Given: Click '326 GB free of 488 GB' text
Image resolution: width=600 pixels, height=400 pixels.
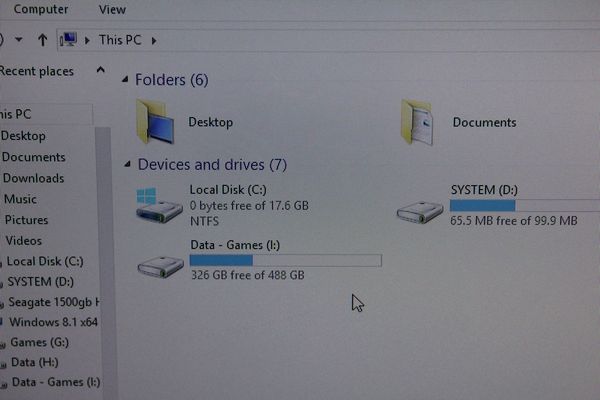Looking at the screenshot, I should click(x=248, y=275).
